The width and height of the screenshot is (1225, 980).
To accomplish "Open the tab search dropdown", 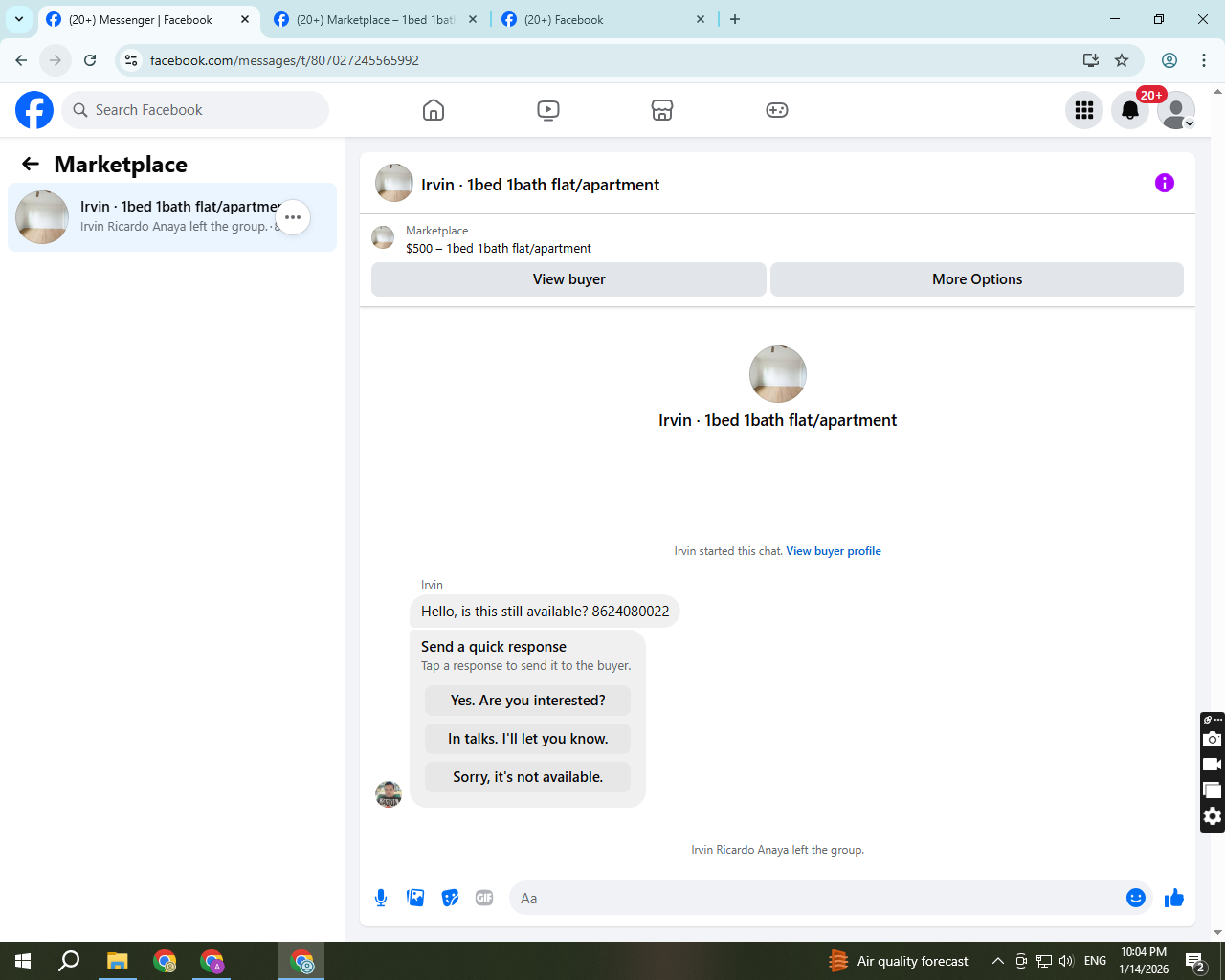I will coord(19,19).
